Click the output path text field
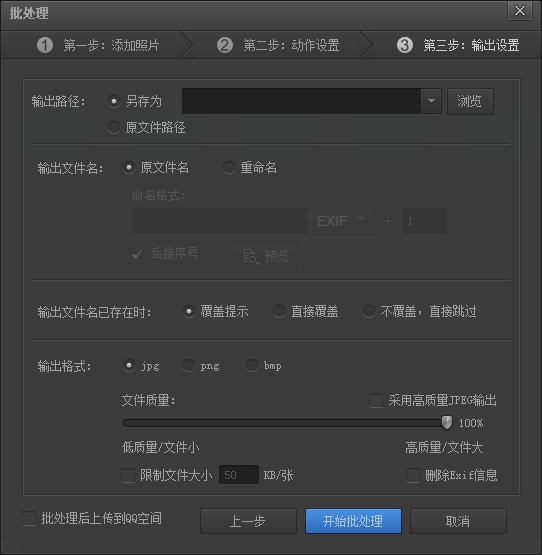The height and width of the screenshot is (555, 542). 301,101
